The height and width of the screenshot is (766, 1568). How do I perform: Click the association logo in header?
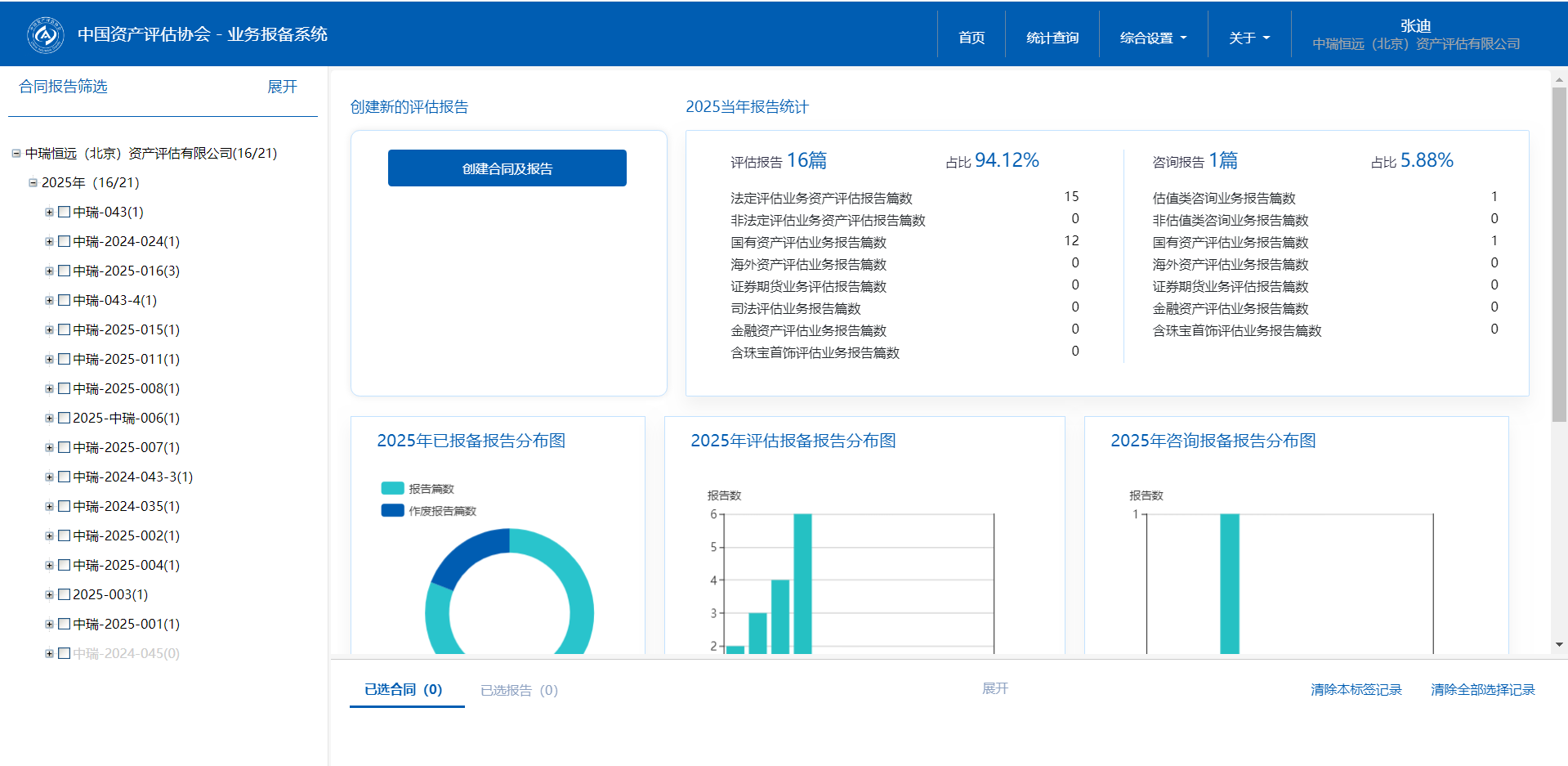pyautogui.click(x=45, y=34)
